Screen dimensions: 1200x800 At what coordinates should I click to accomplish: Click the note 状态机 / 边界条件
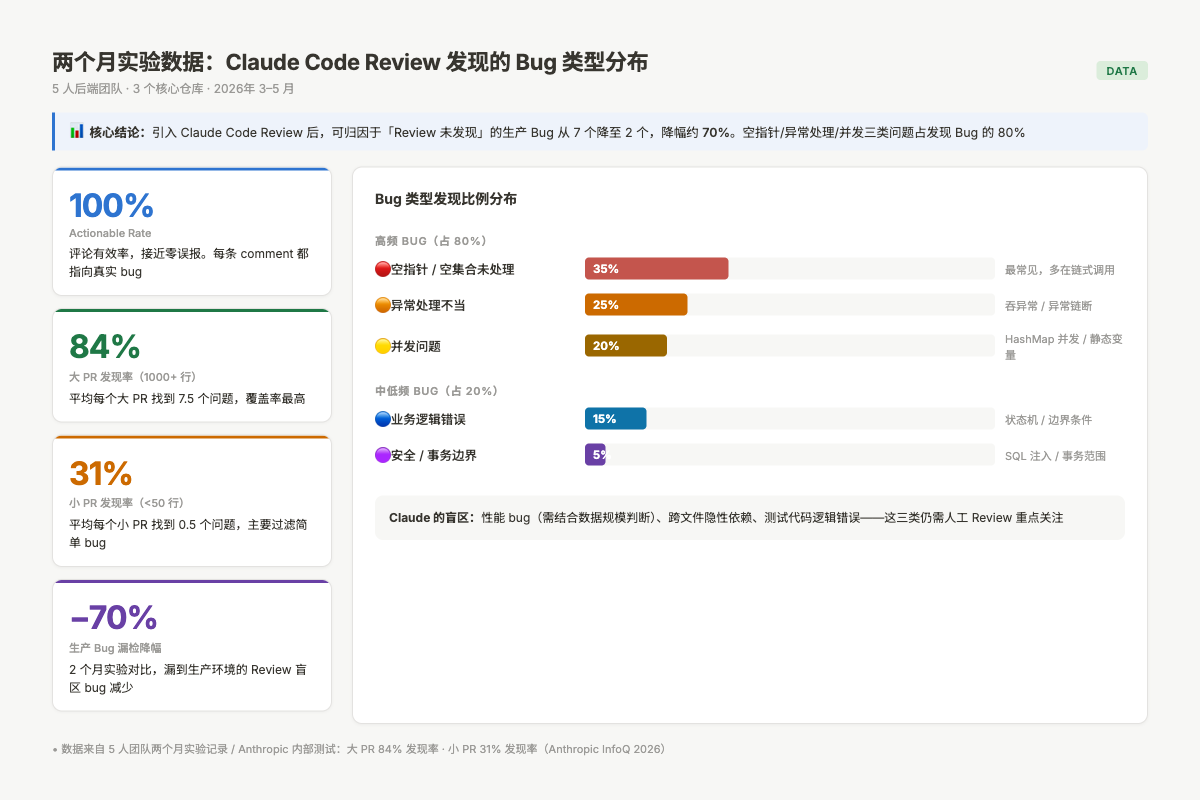tap(1049, 420)
